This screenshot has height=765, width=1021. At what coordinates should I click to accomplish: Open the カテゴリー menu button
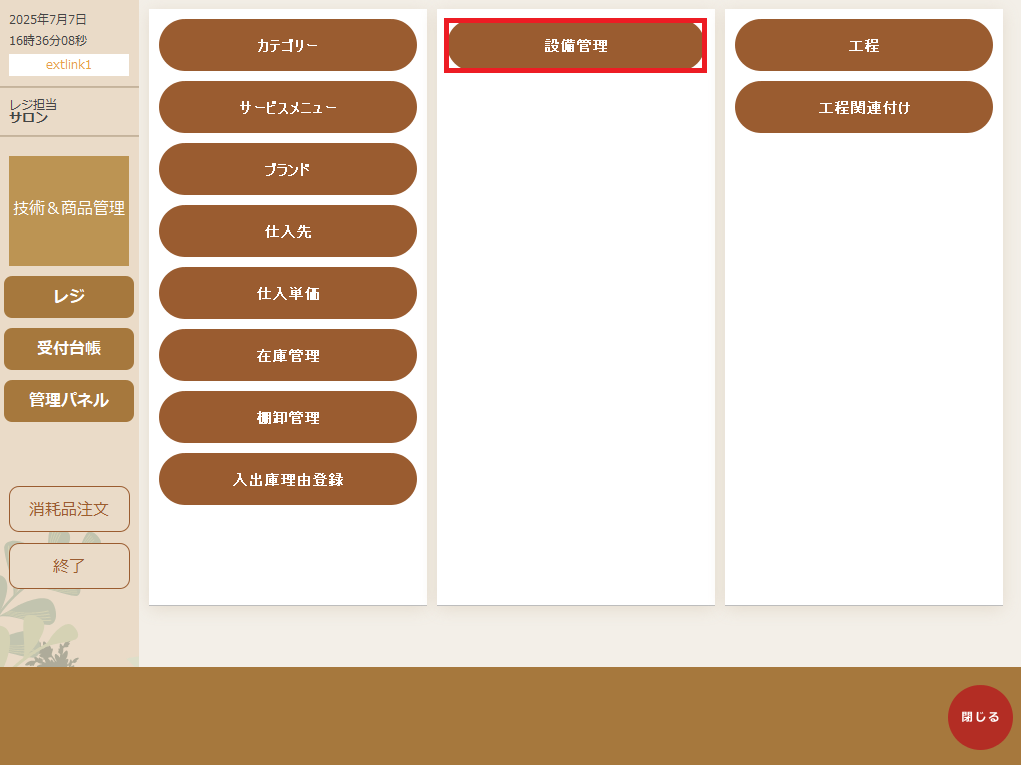tap(288, 45)
